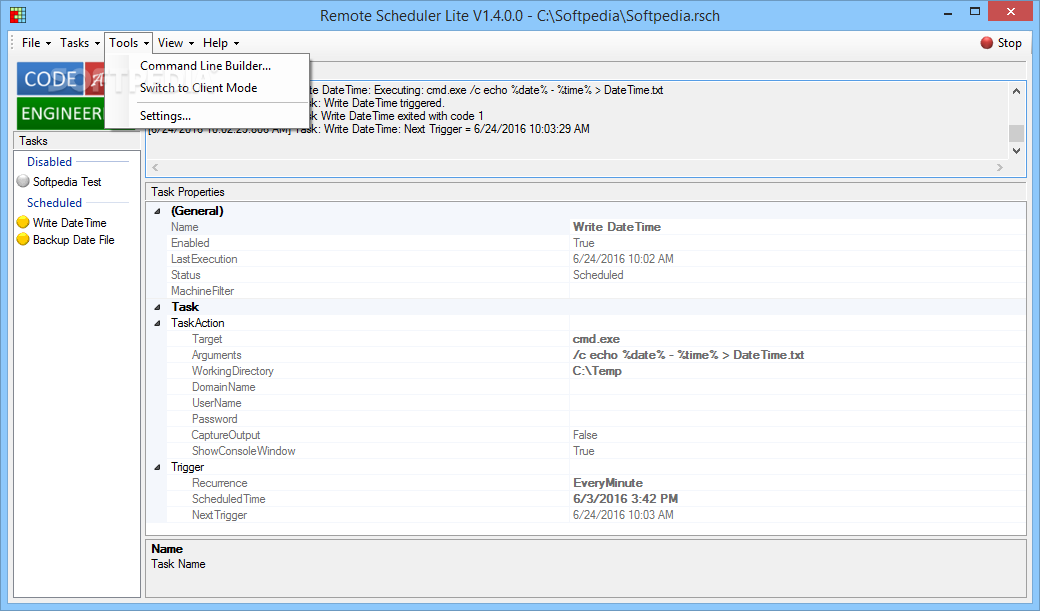Click the yellow status circle beside Backup Date File
The height and width of the screenshot is (611, 1040).
[x=23, y=239]
